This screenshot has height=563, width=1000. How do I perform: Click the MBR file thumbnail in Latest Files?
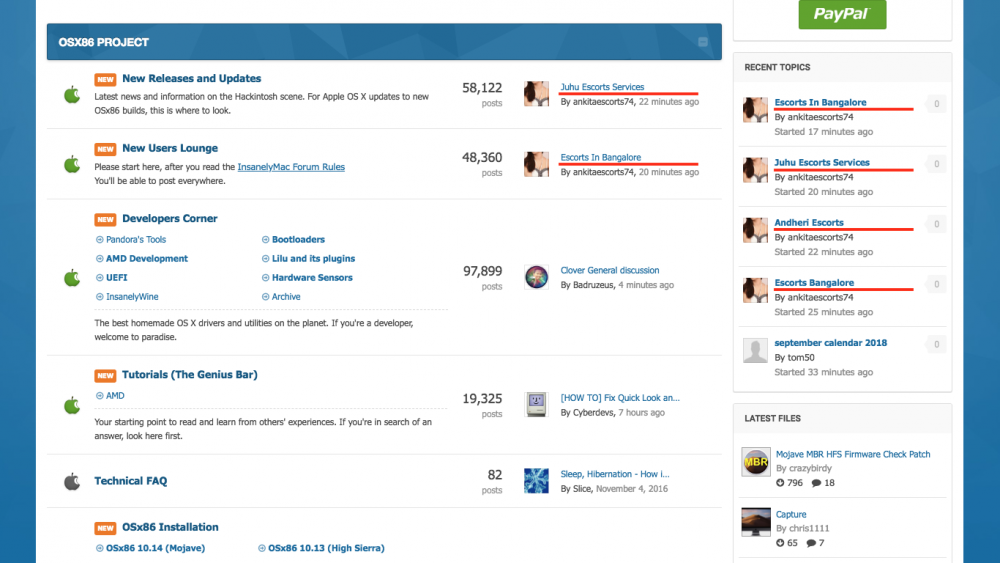click(x=756, y=462)
